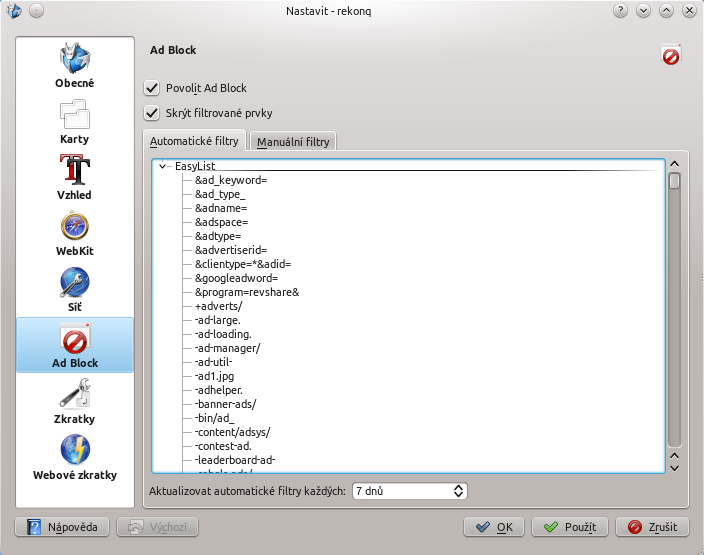Select the -ad-large. filter row

(x=217, y=320)
